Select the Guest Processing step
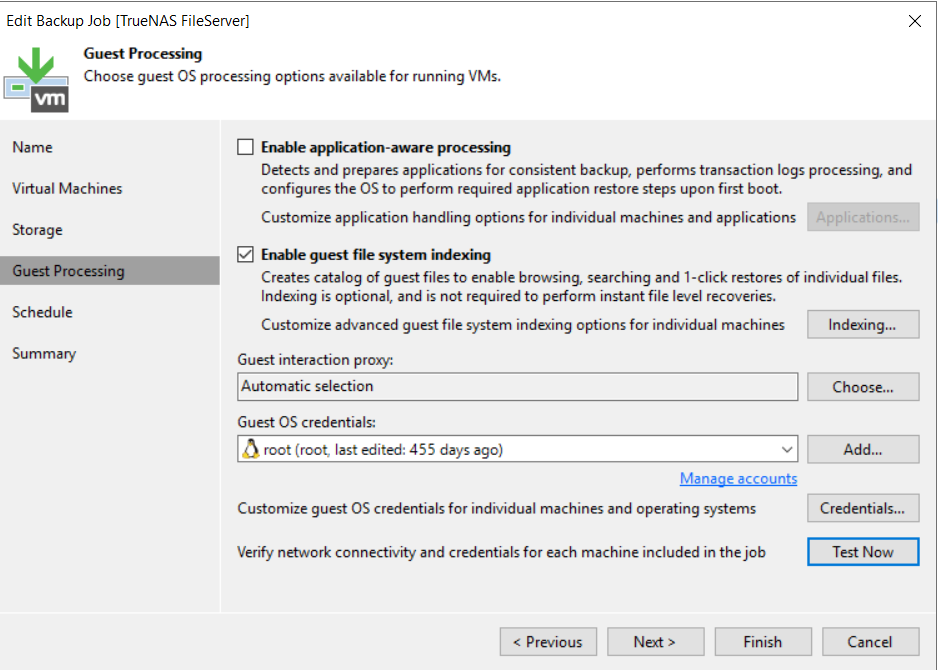 110,271
